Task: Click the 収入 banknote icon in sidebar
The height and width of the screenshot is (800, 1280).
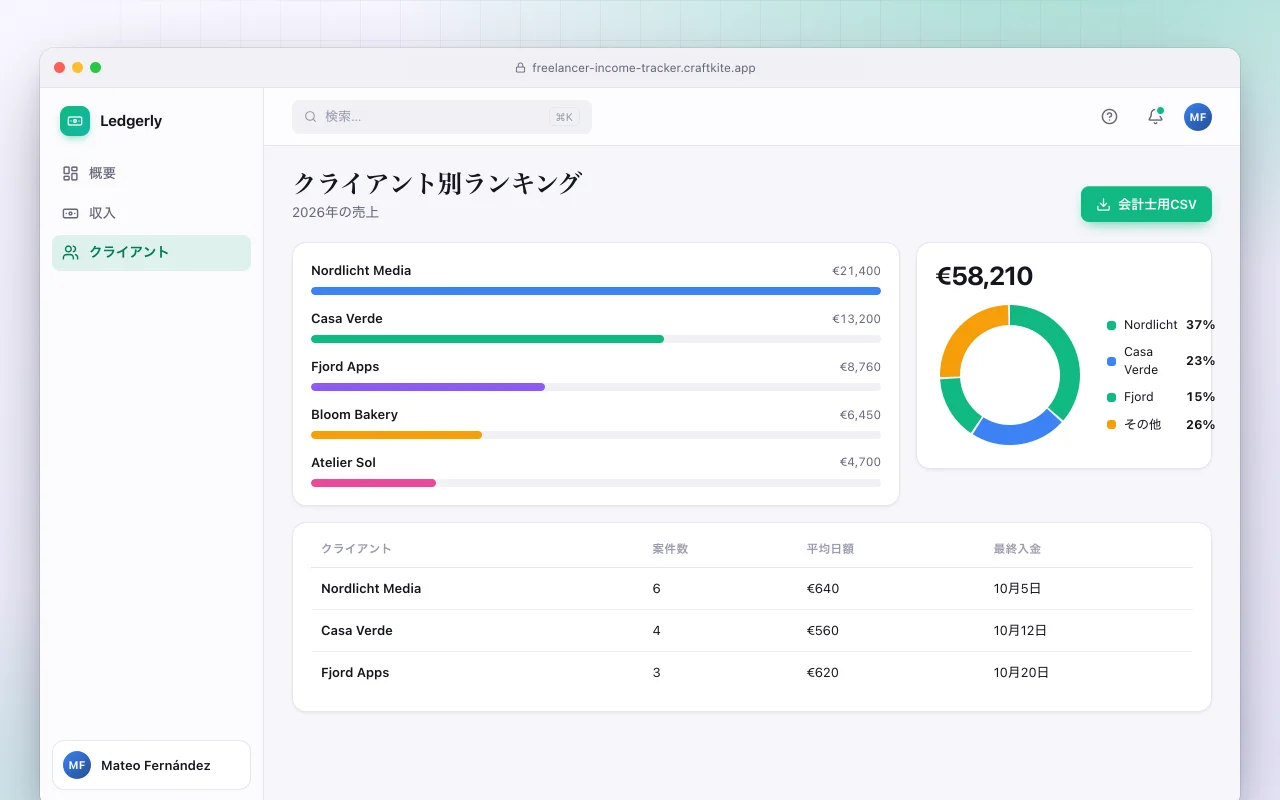Action: click(70, 213)
